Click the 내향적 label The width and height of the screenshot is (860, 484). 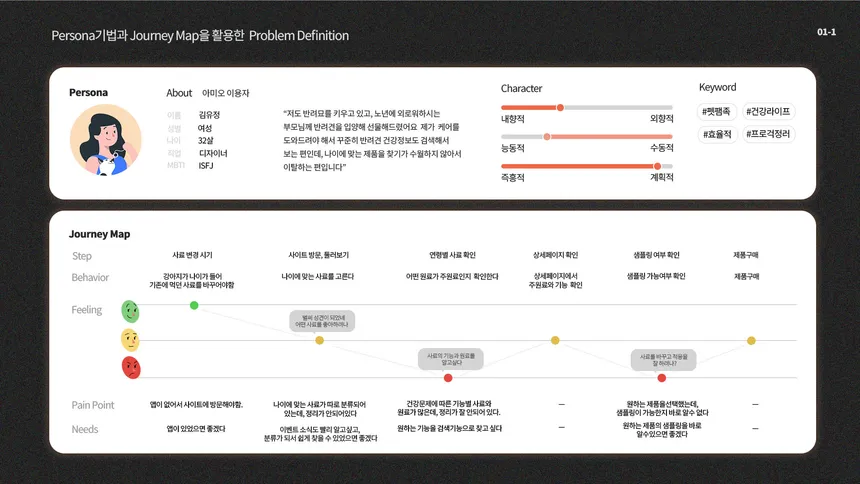(x=513, y=119)
